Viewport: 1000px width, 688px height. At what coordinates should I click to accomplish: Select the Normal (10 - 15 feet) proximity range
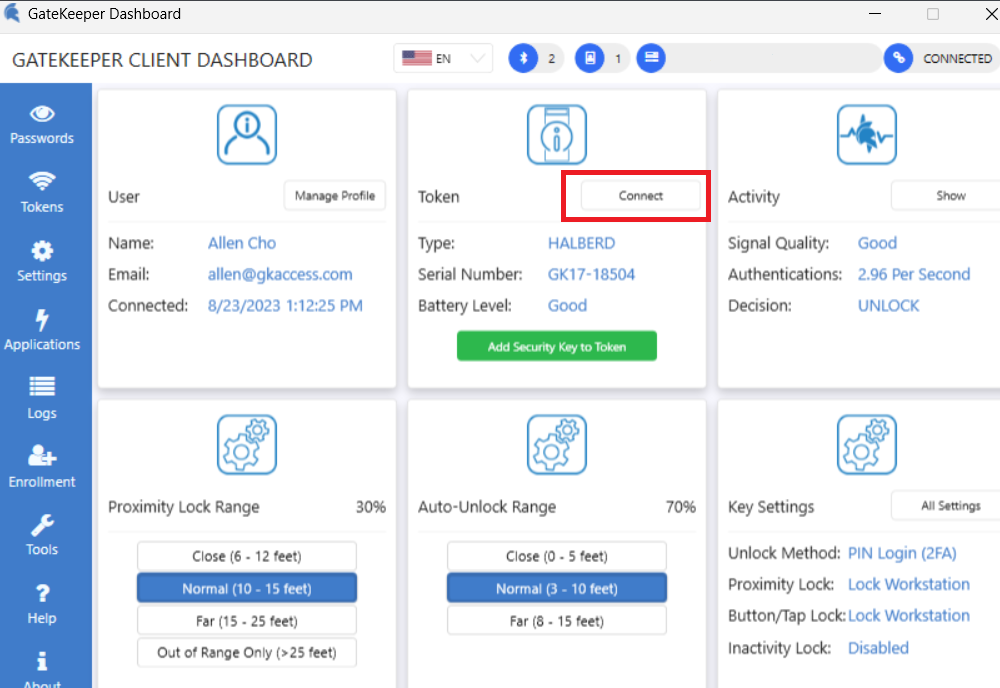pos(246,588)
